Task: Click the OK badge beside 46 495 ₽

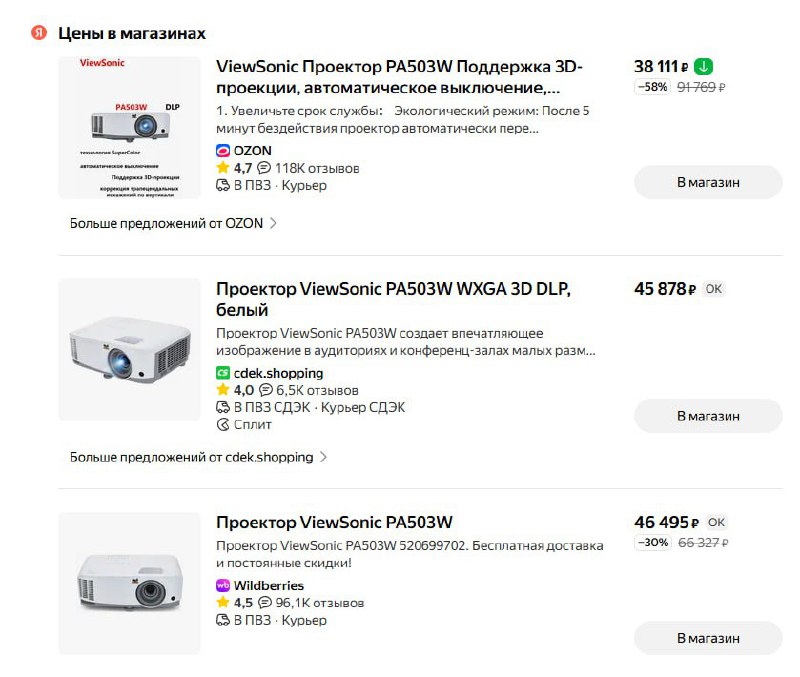Action: click(716, 522)
